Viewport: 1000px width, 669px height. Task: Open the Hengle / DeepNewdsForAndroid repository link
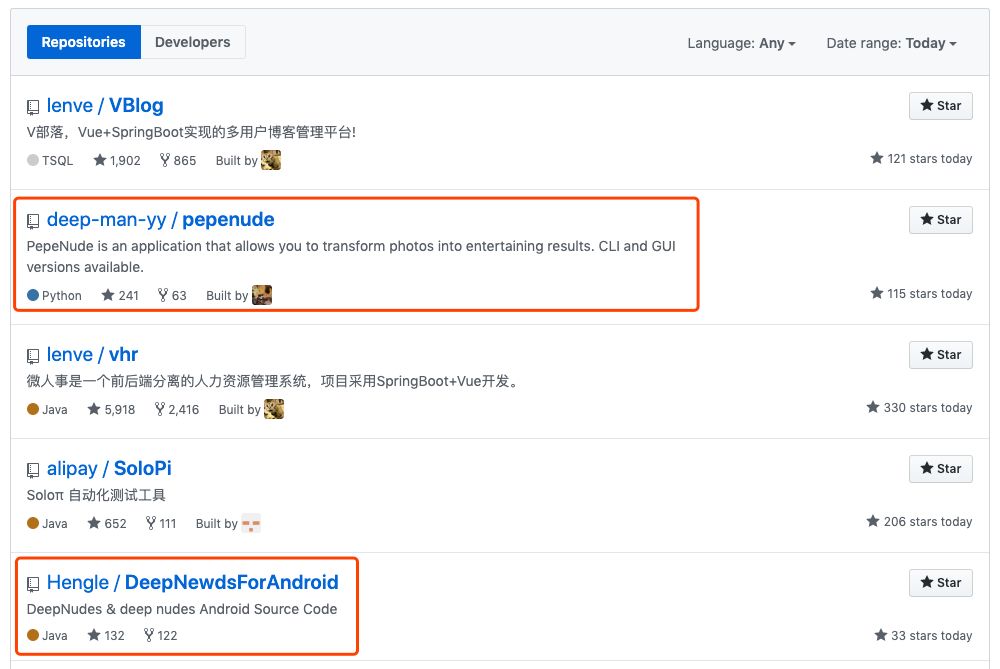tap(193, 582)
